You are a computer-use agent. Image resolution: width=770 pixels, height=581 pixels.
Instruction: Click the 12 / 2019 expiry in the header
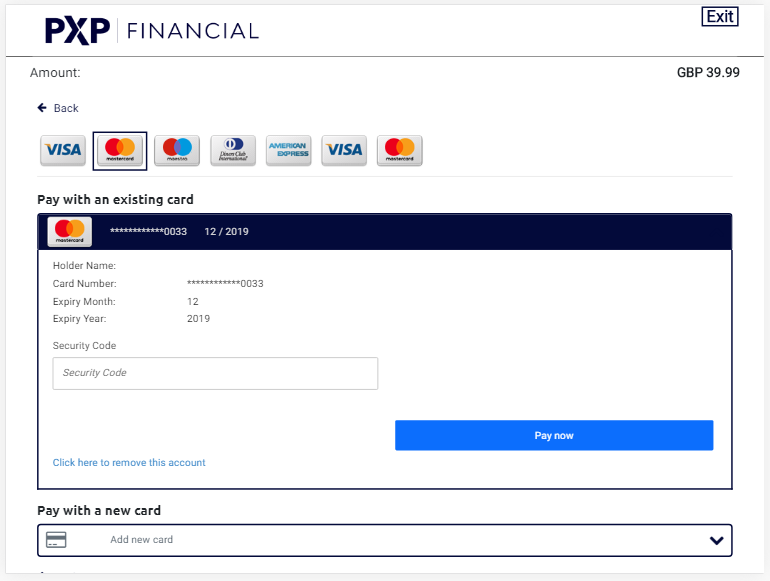pos(226,231)
